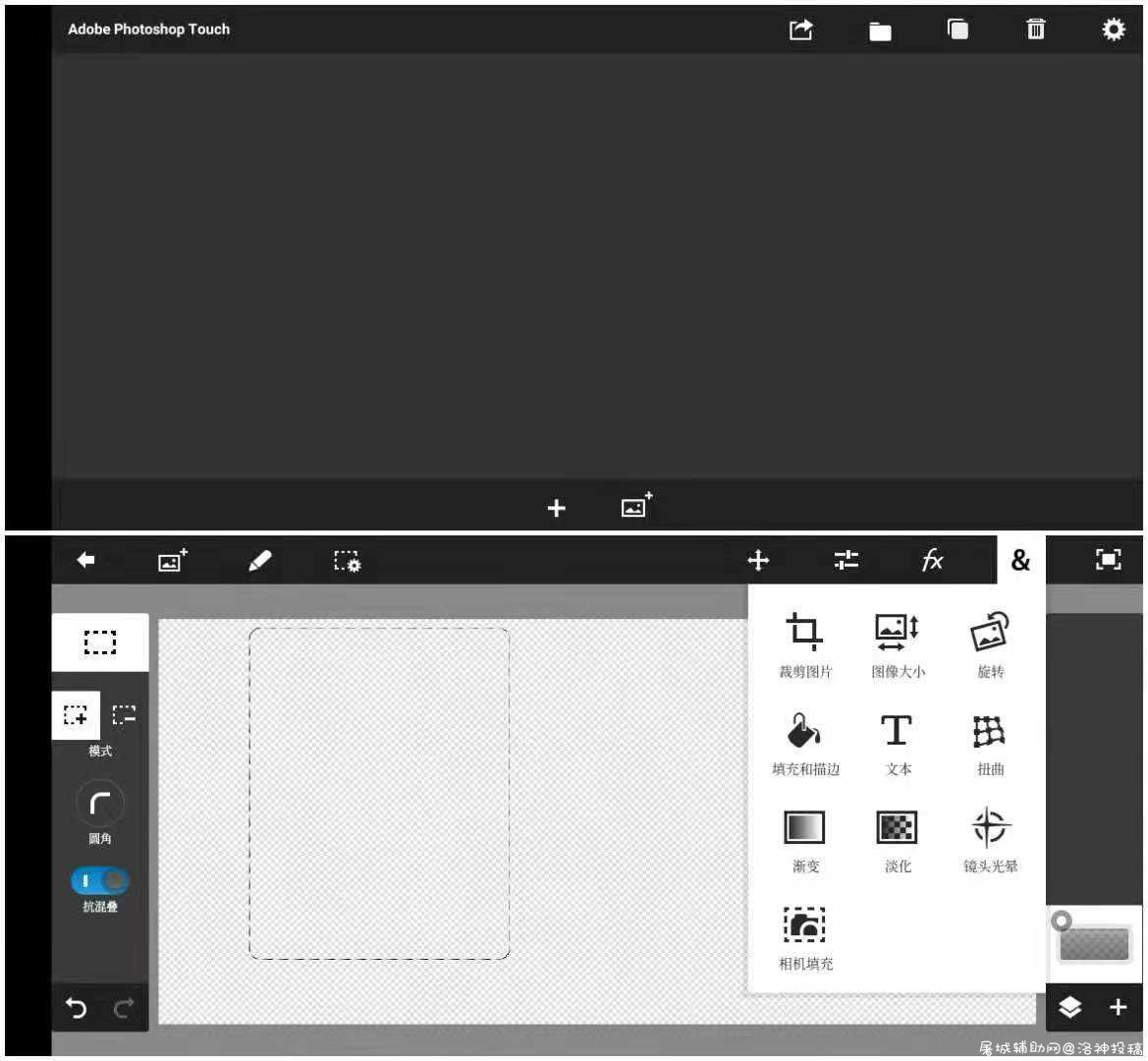This screenshot has width=1148, height=1061.
Task: Select 镜头光晕 lens flare option
Action: point(990,841)
